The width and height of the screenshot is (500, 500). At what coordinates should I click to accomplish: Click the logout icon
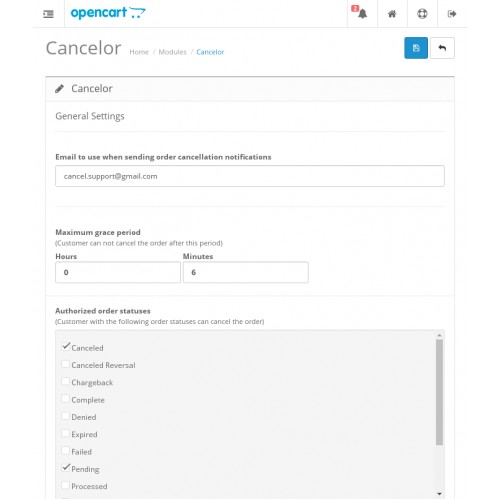point(452,14)
